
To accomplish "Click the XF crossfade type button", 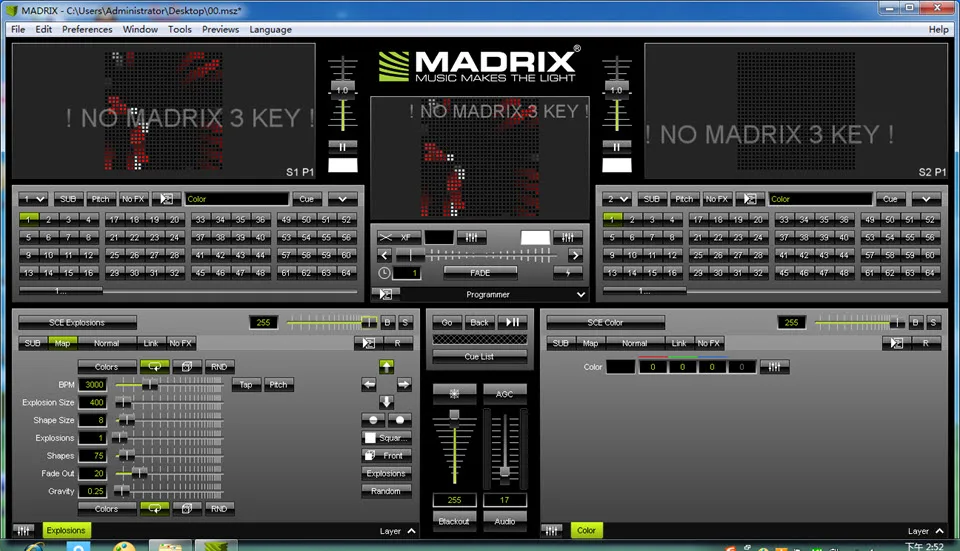I will point(397,238).
